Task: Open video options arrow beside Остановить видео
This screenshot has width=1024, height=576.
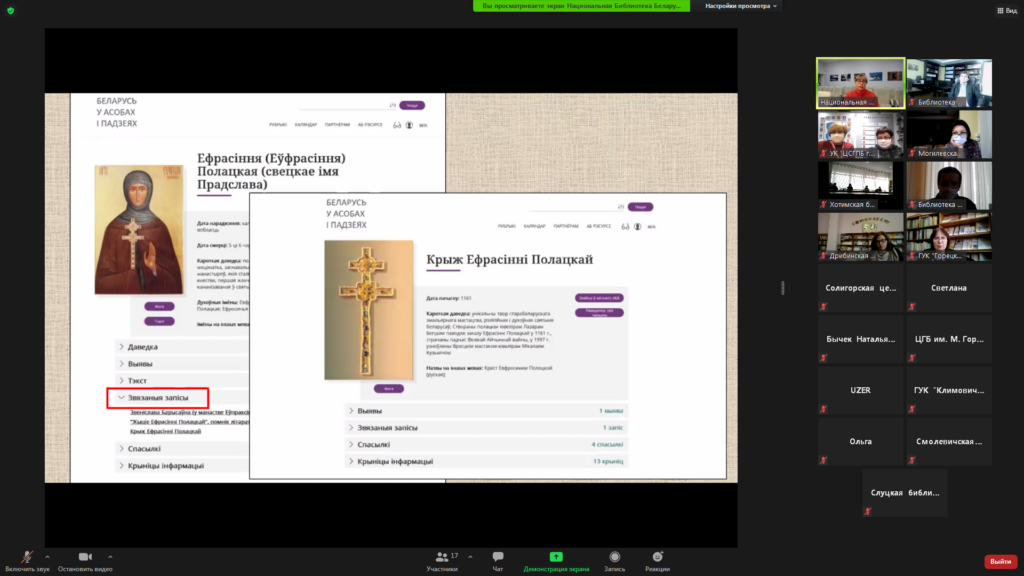Action: pyautogui.click(x=110, y=557)
